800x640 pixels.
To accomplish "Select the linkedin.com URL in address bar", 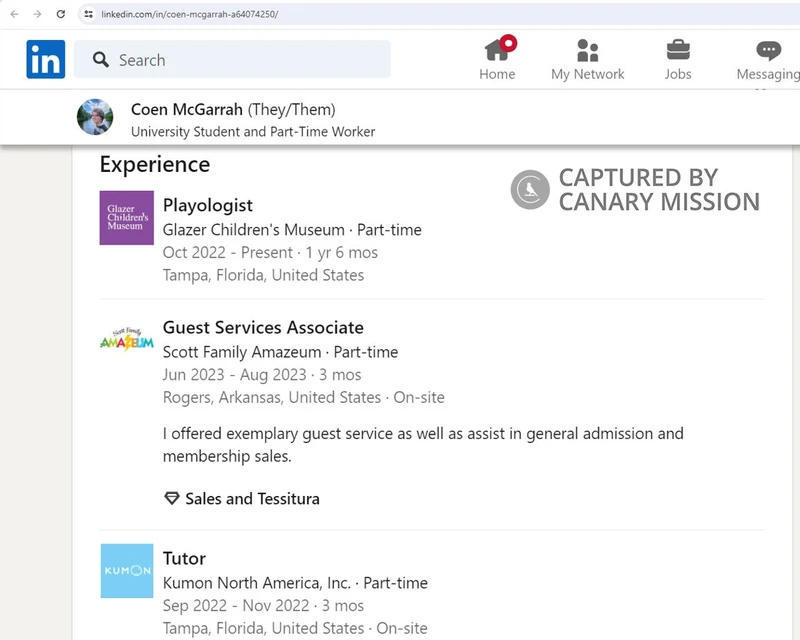I will tap(190, 14).
